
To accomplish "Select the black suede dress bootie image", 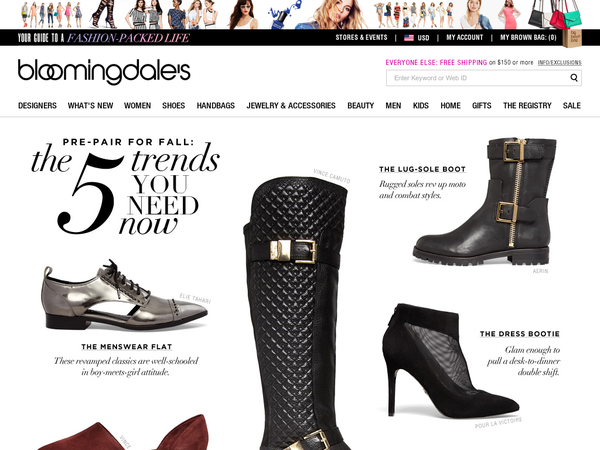I will [451, 361].
